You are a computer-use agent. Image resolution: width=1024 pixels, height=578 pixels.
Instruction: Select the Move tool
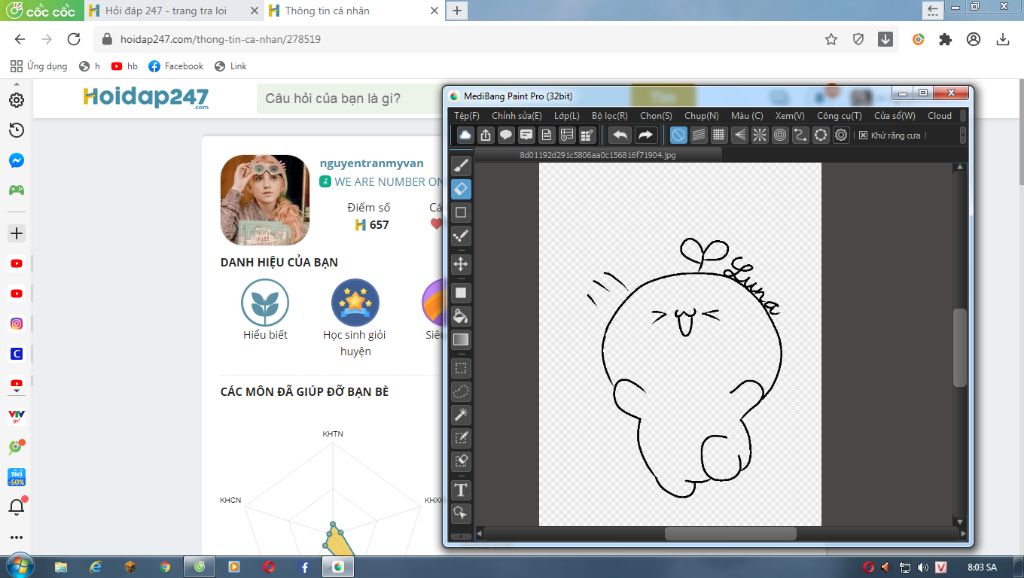[461, 264]
